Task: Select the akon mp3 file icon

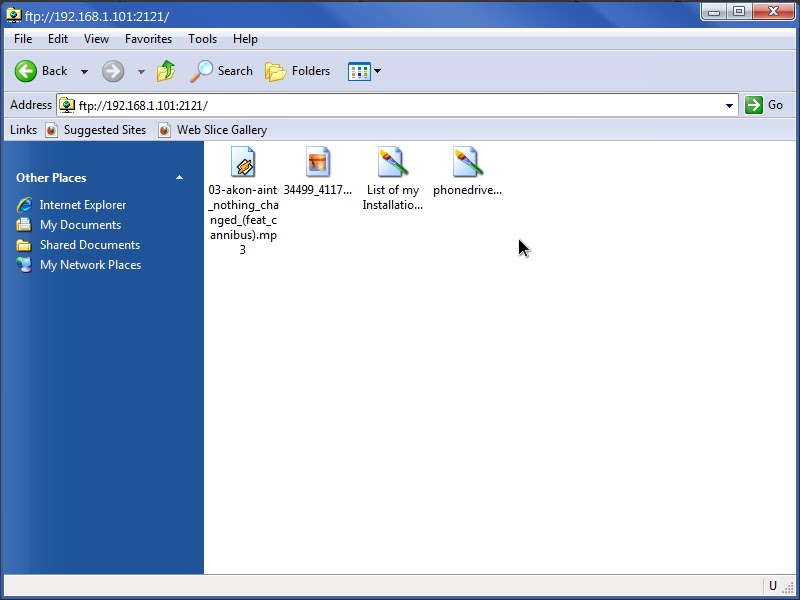Action: (x=243, y=162)
